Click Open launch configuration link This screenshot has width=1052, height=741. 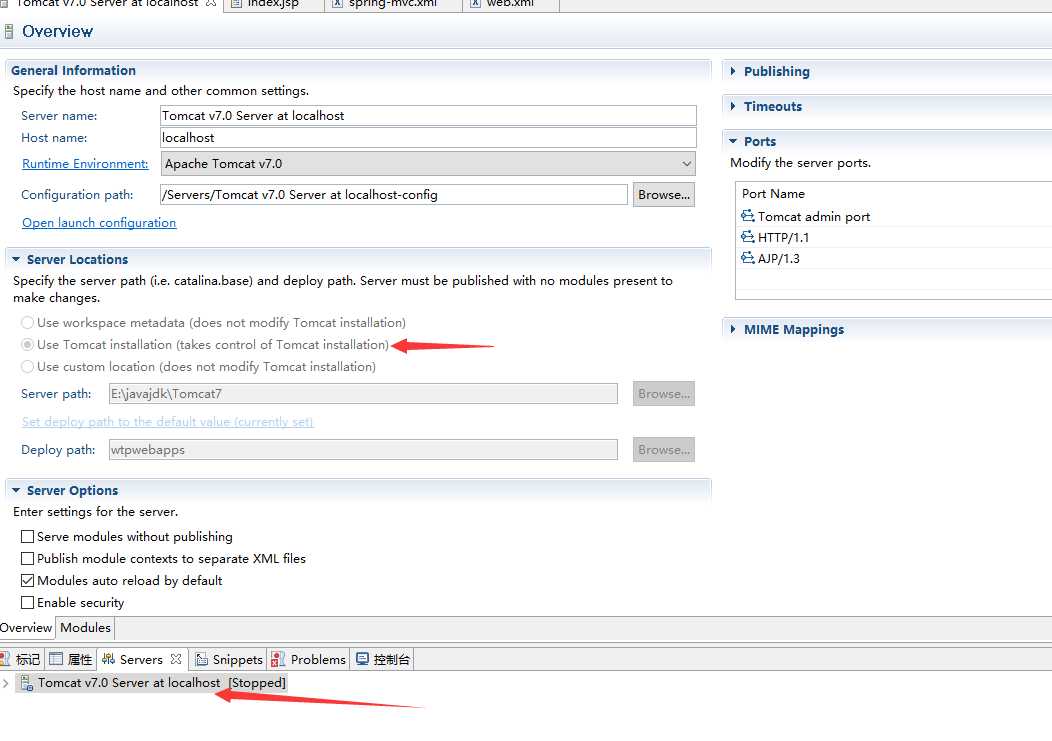pyautogui.click(x=99, y=223)
